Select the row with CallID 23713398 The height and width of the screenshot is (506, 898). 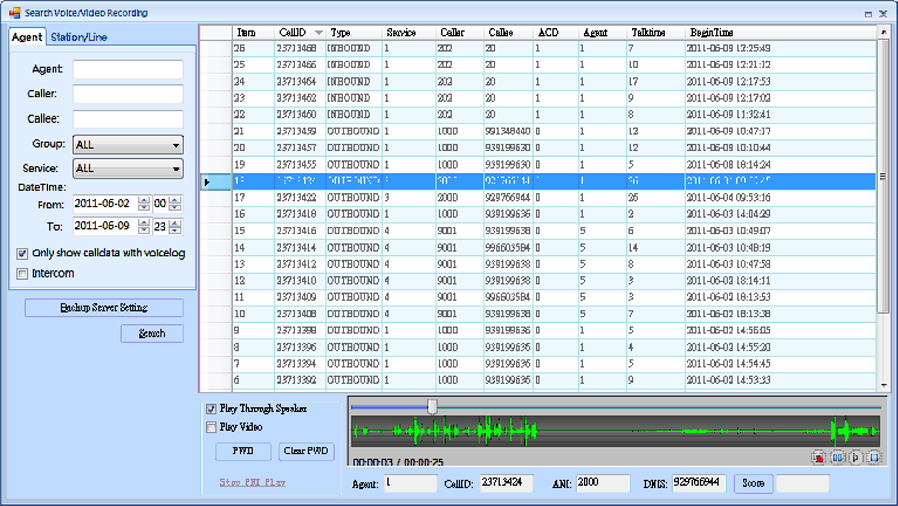538,330
